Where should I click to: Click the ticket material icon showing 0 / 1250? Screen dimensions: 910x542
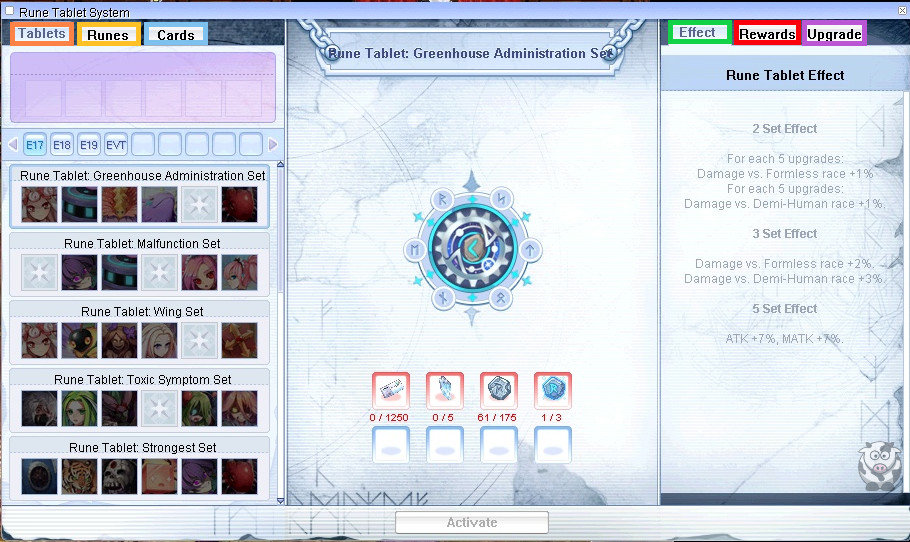point(391,391)
